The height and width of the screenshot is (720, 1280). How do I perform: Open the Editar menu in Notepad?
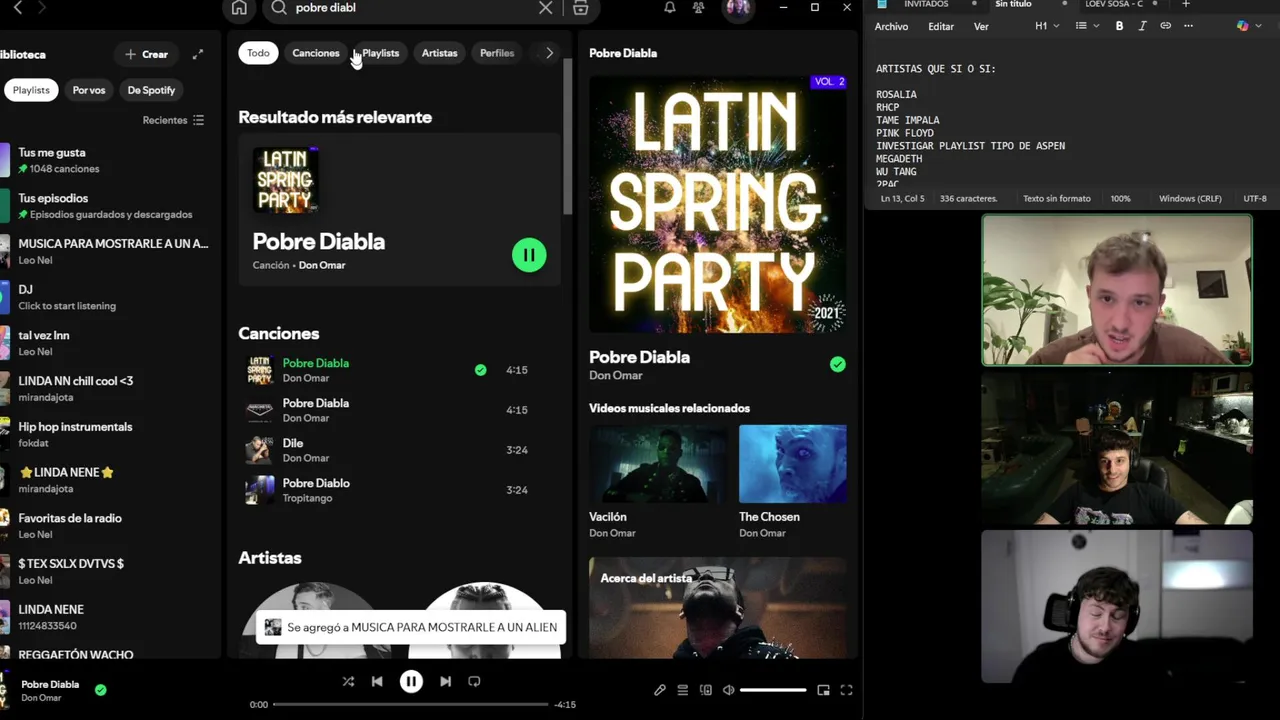(x=941, y=26)
